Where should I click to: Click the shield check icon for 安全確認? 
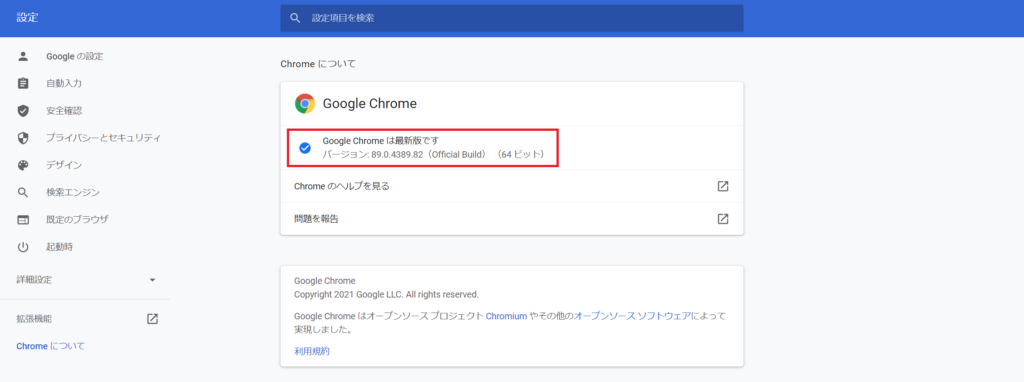tap(23, 111)
